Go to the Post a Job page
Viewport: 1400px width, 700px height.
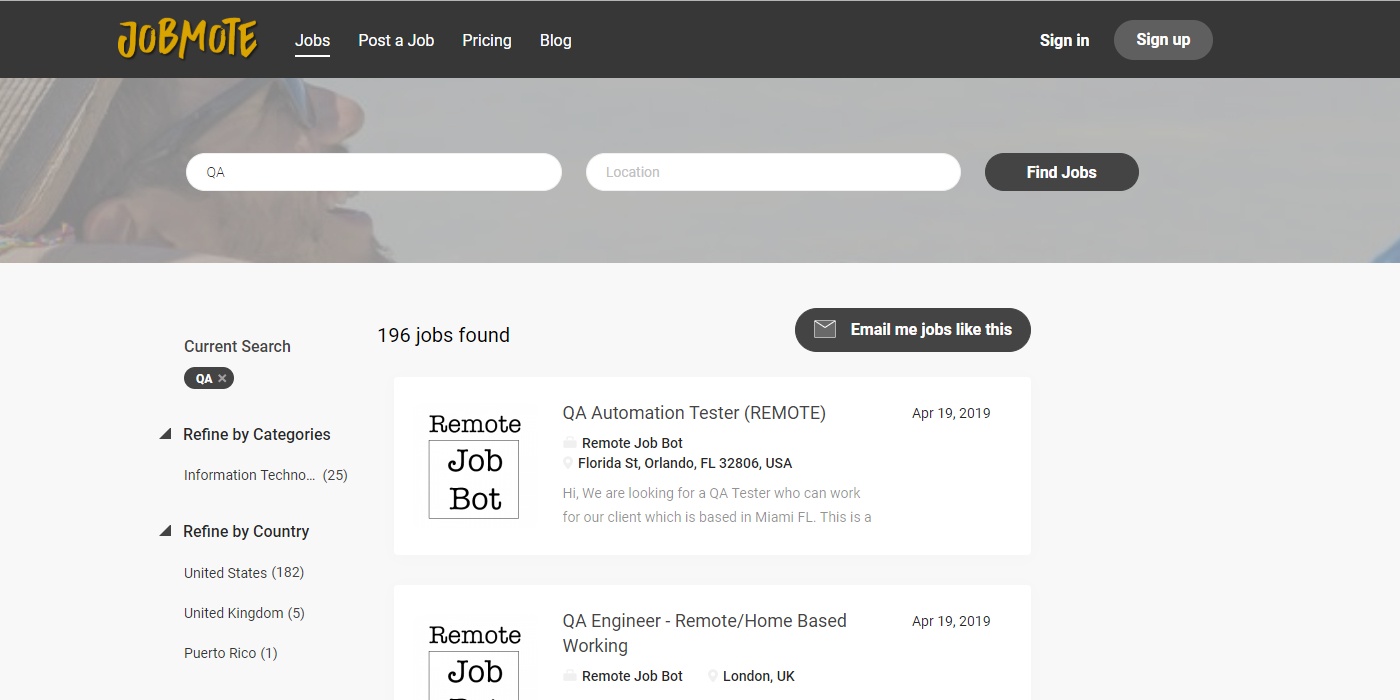point(396,41)
